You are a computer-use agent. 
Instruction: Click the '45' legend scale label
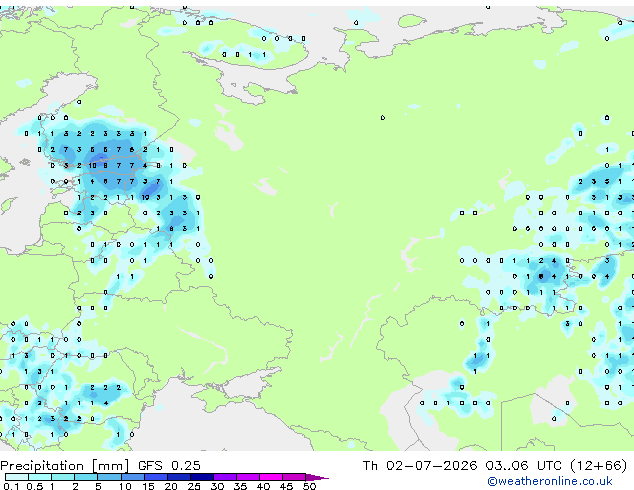tap(286, 486)
